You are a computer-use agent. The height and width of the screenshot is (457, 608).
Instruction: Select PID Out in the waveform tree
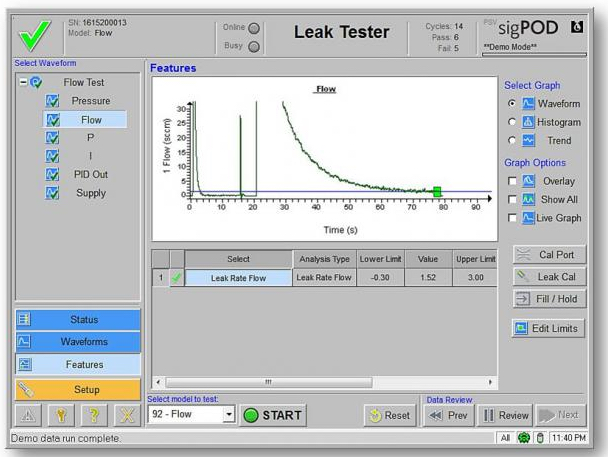click(x=91, y=174)
